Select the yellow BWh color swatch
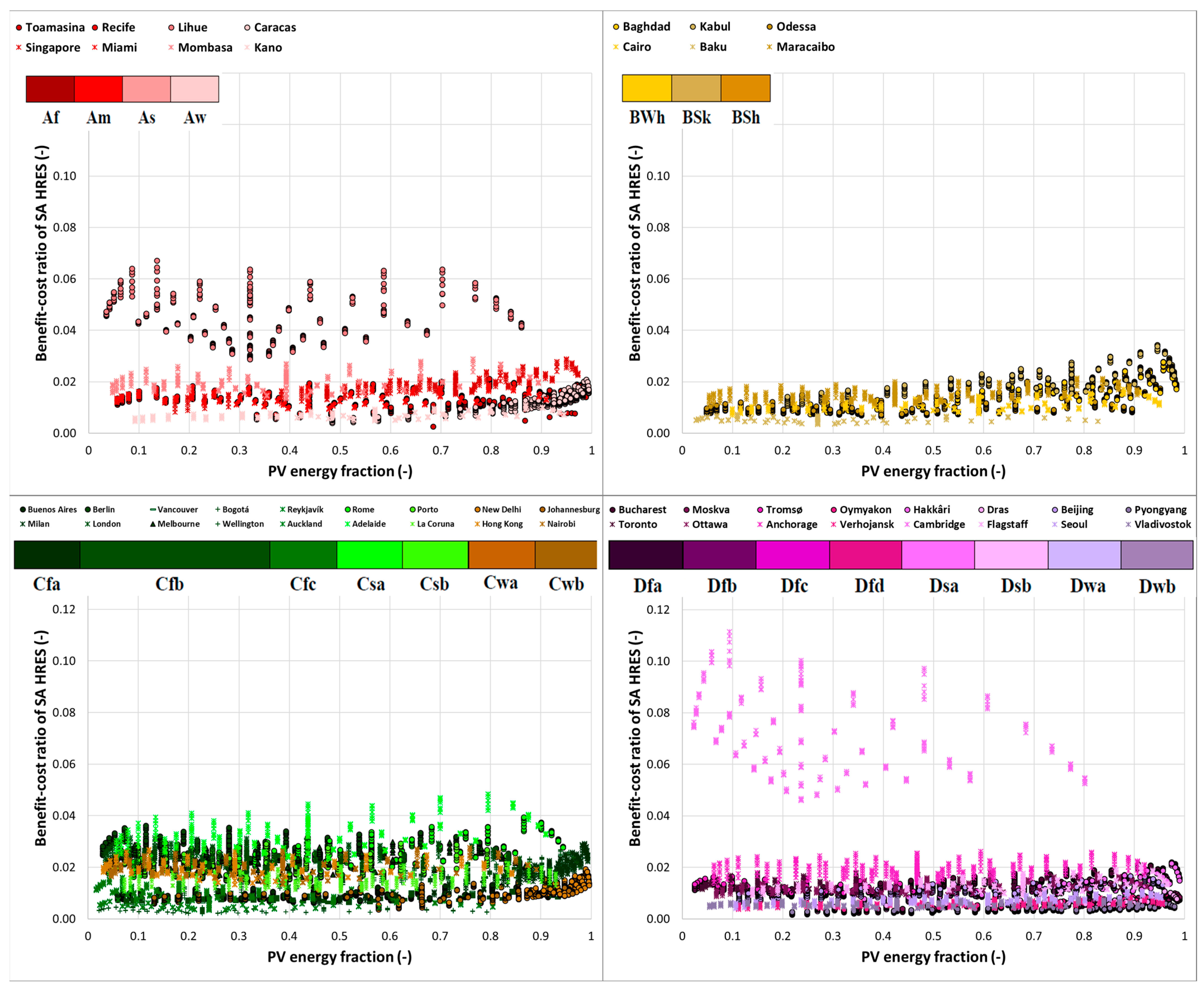 pyautogui.click(x=647, y=88)
